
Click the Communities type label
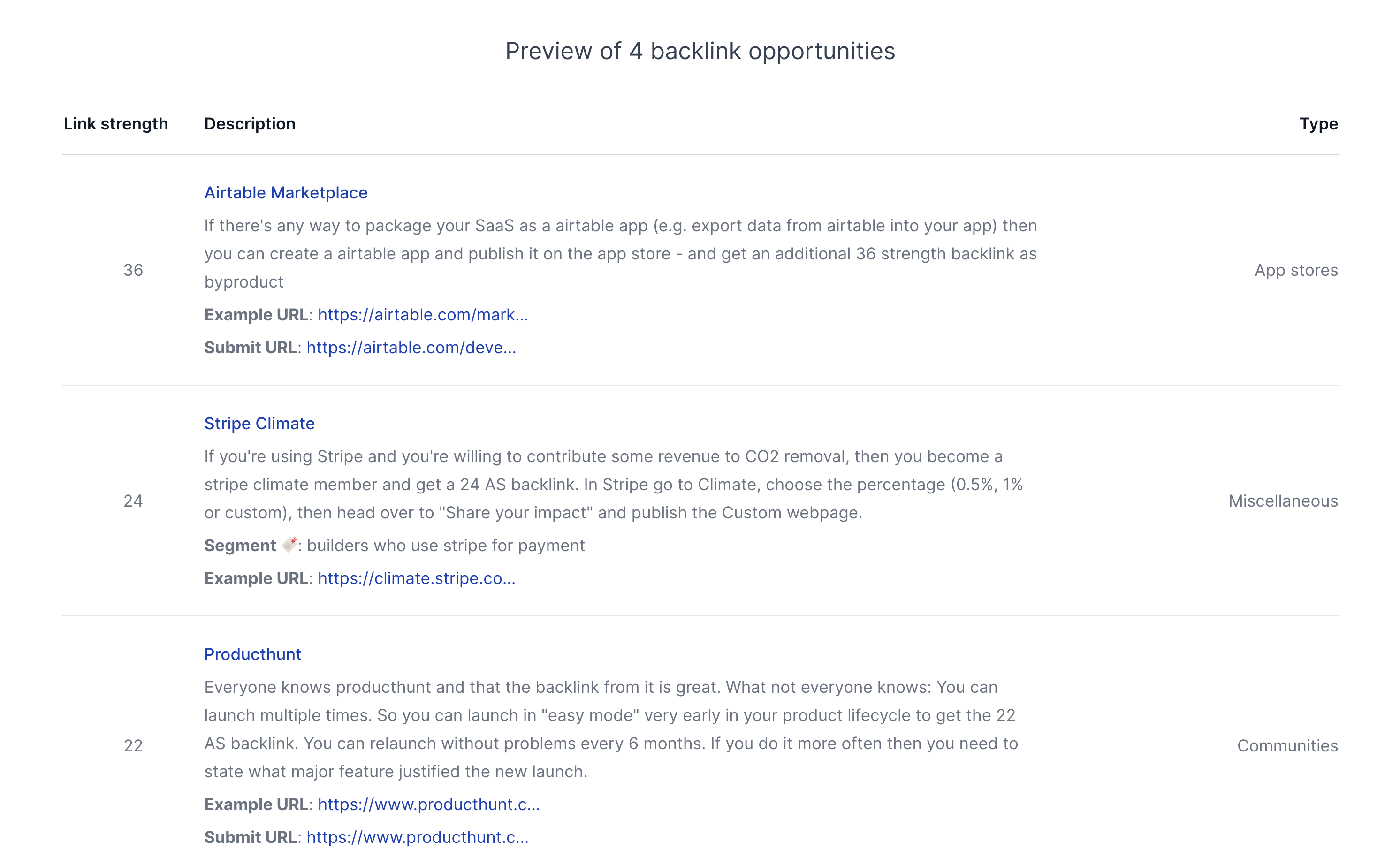click(x=1287, y=745)
